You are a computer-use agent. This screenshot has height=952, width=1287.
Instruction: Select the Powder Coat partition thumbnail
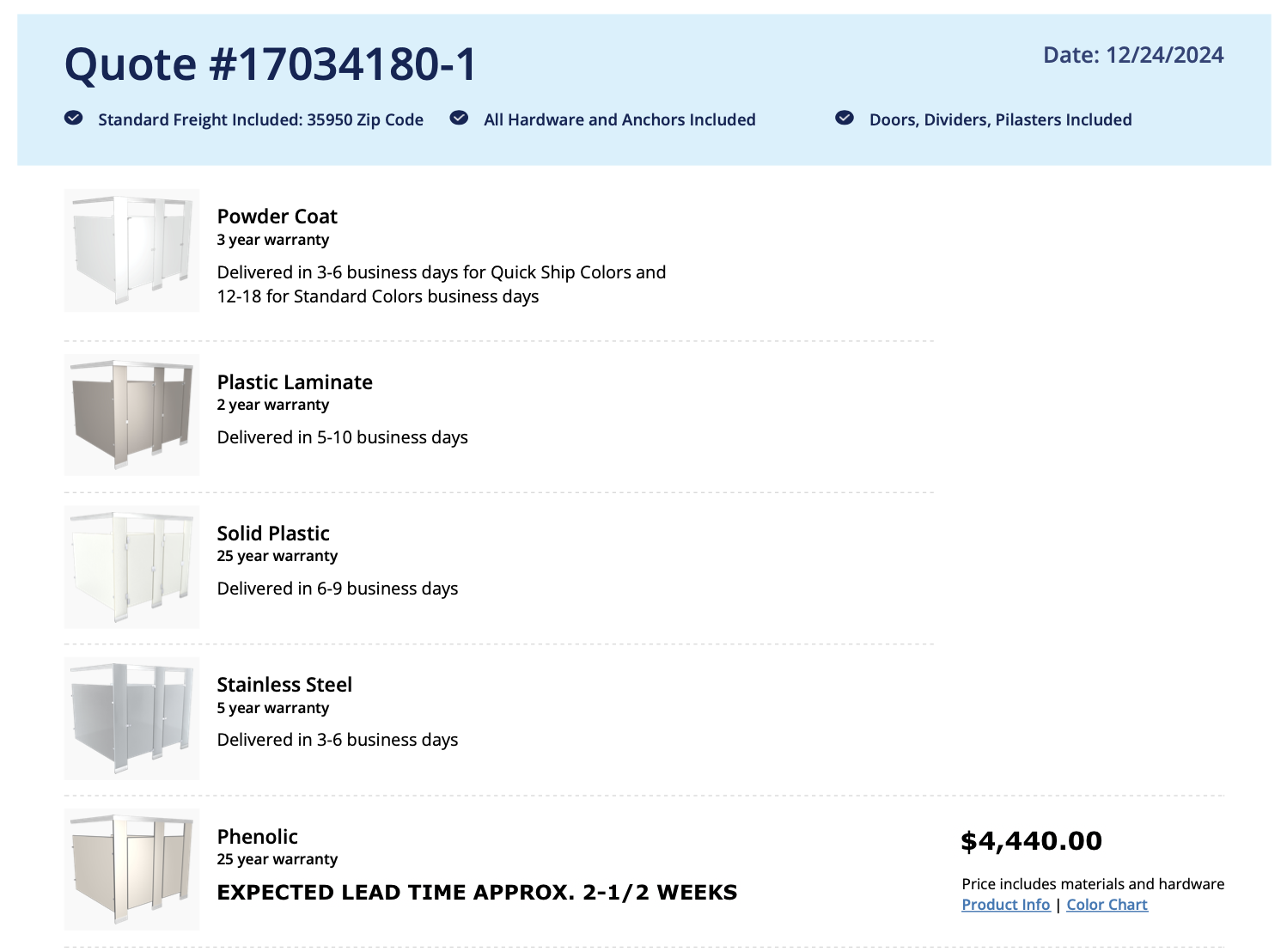[131, 251]
